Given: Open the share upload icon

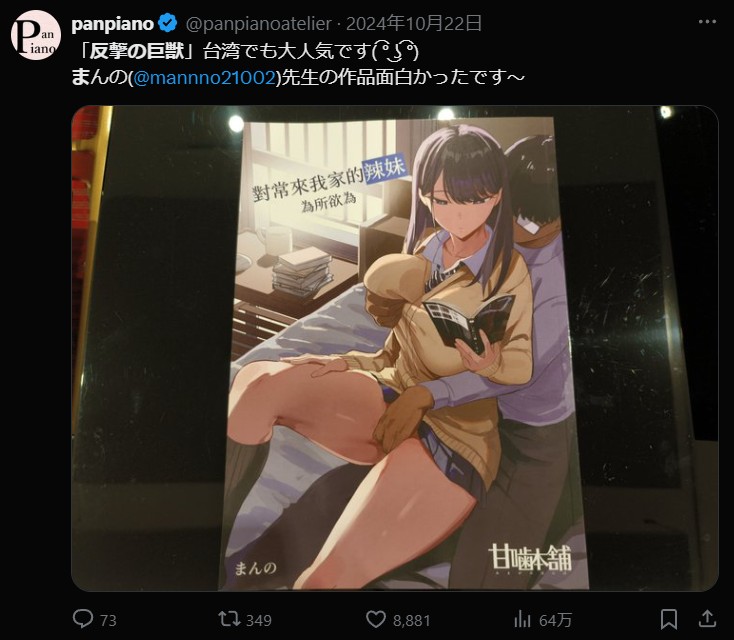Looking at the screenshot, I should coord(707,618).
